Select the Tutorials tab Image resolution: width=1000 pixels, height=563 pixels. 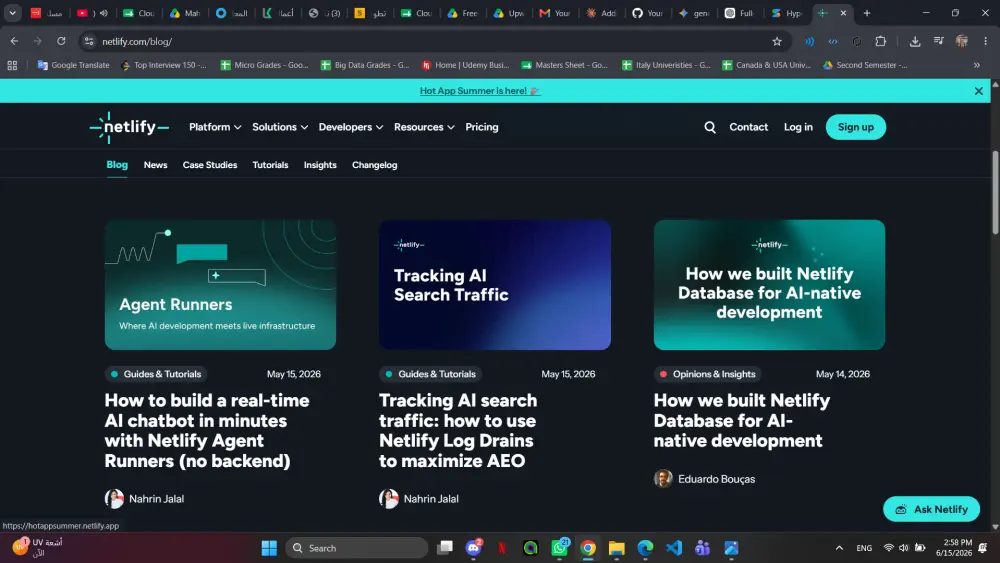click(x=270, y=165)
